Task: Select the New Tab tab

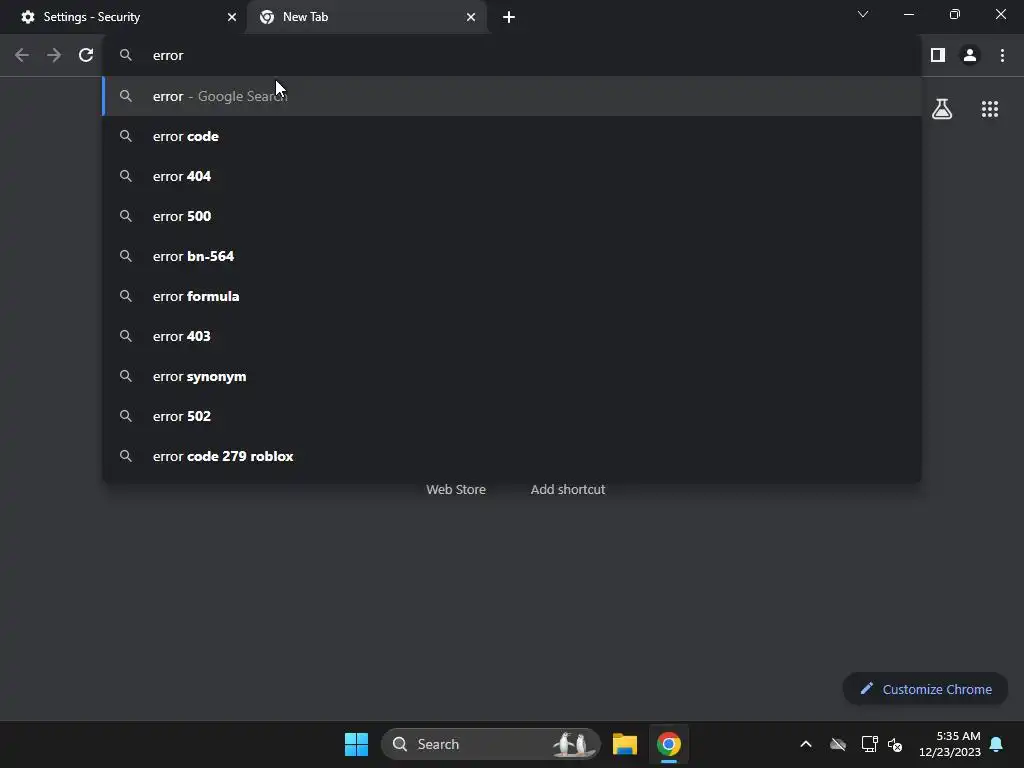Action: [x=367, y=17]
